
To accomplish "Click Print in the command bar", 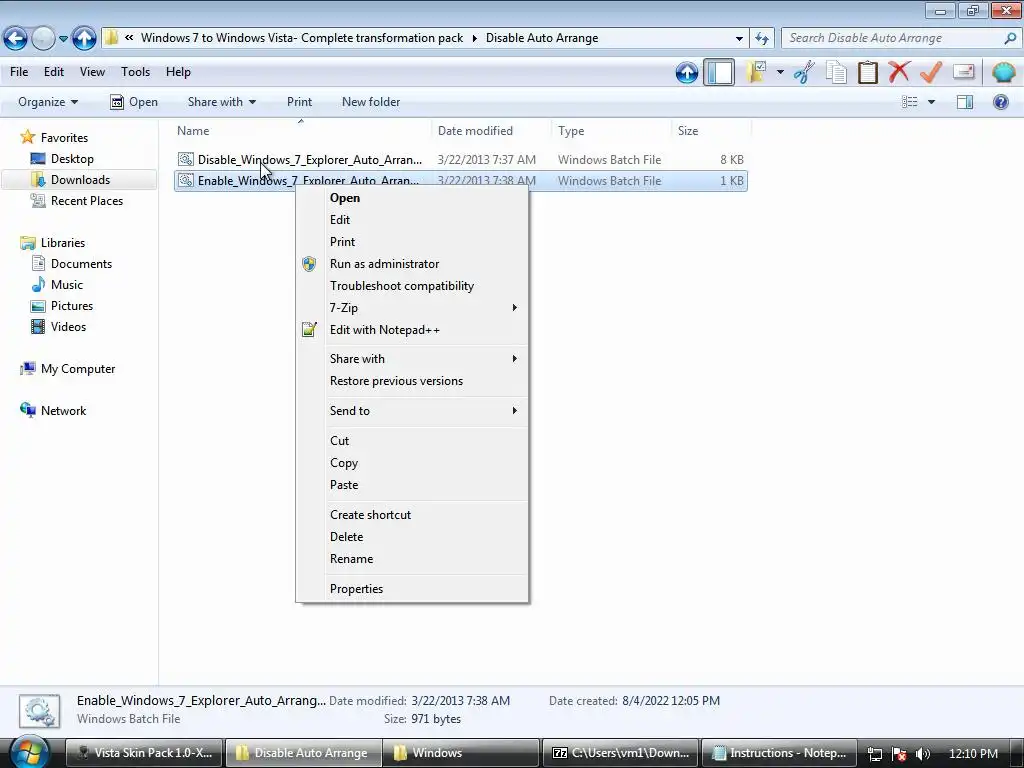I will 299,102.
